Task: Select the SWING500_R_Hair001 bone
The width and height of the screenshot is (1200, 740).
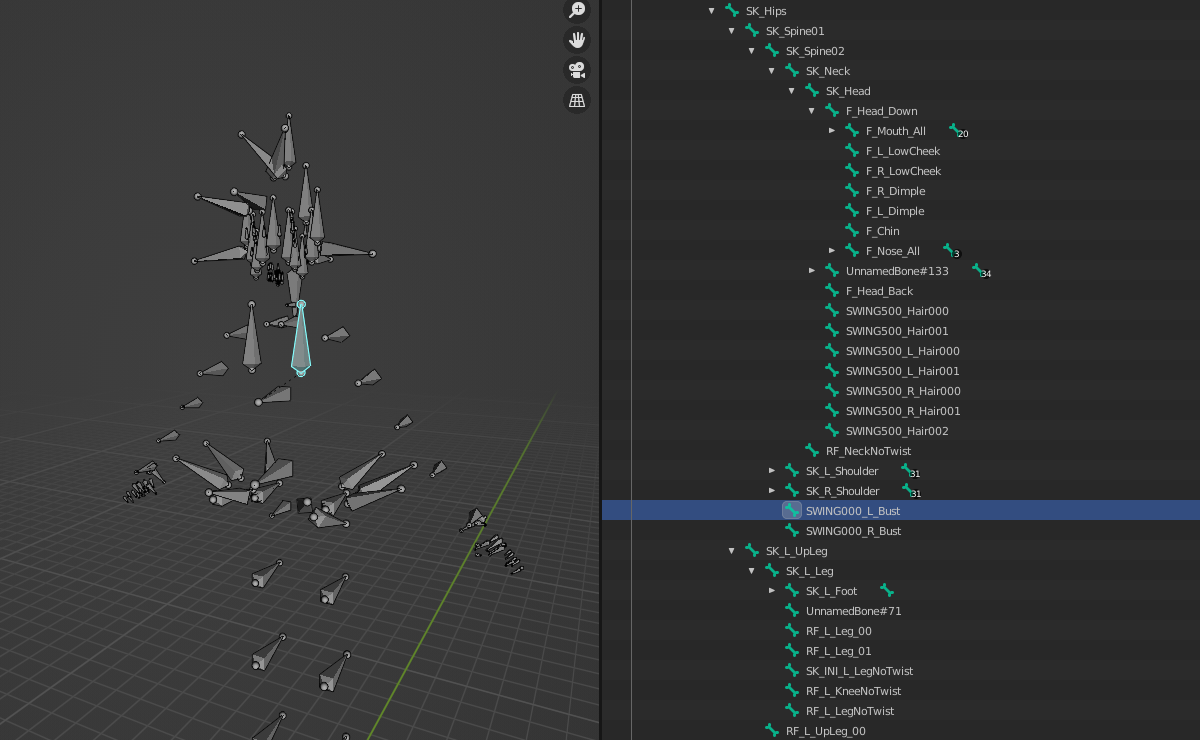Action: tap(903, 411)
